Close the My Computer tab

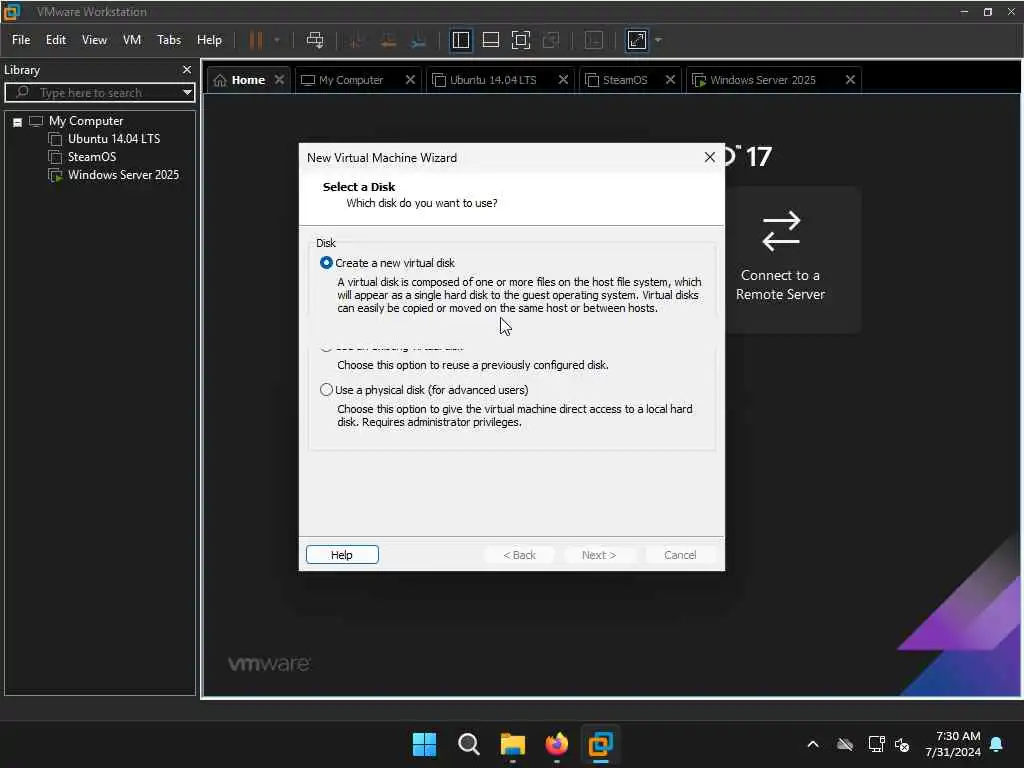(x=410, y=80)
